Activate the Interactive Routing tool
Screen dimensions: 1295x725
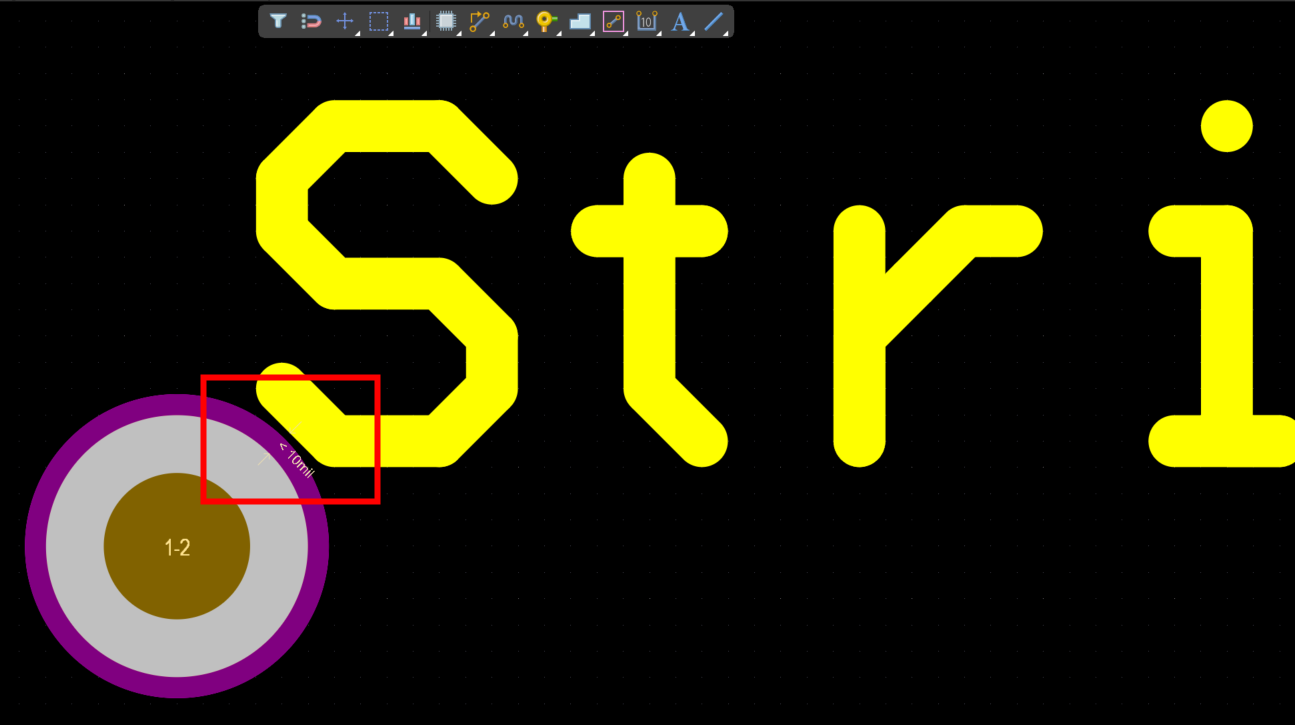pos(480,21)
